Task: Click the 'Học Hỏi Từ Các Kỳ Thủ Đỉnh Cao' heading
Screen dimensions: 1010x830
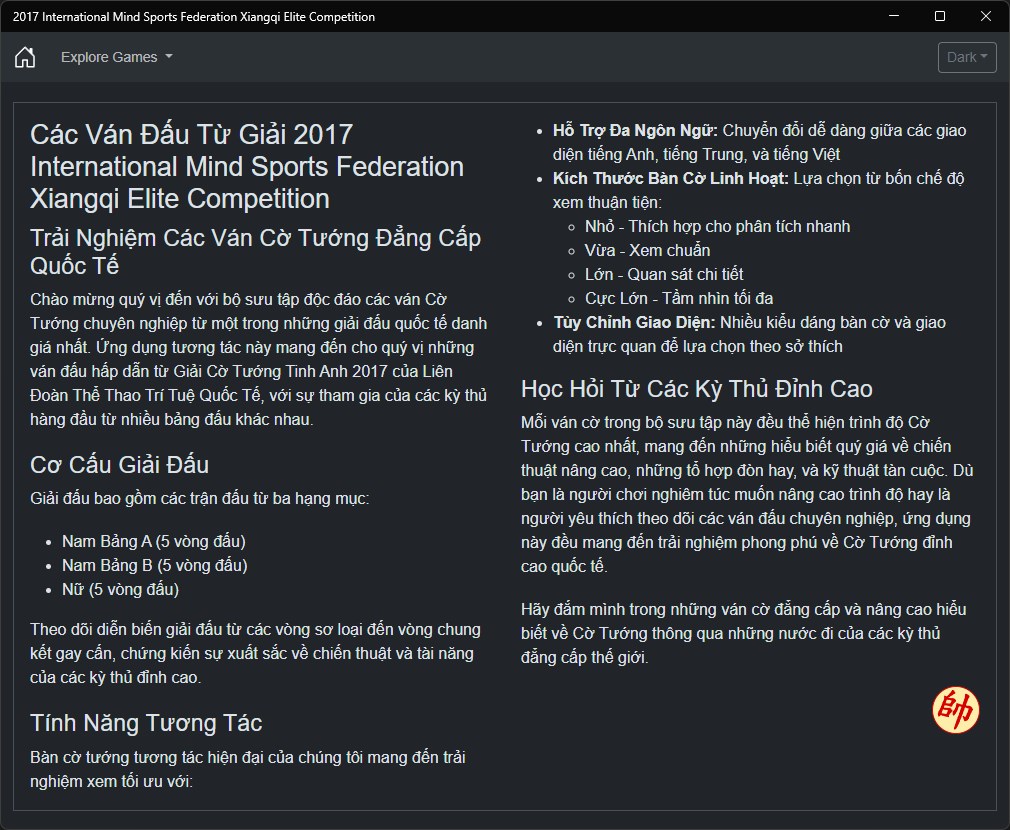Action: 696,389
